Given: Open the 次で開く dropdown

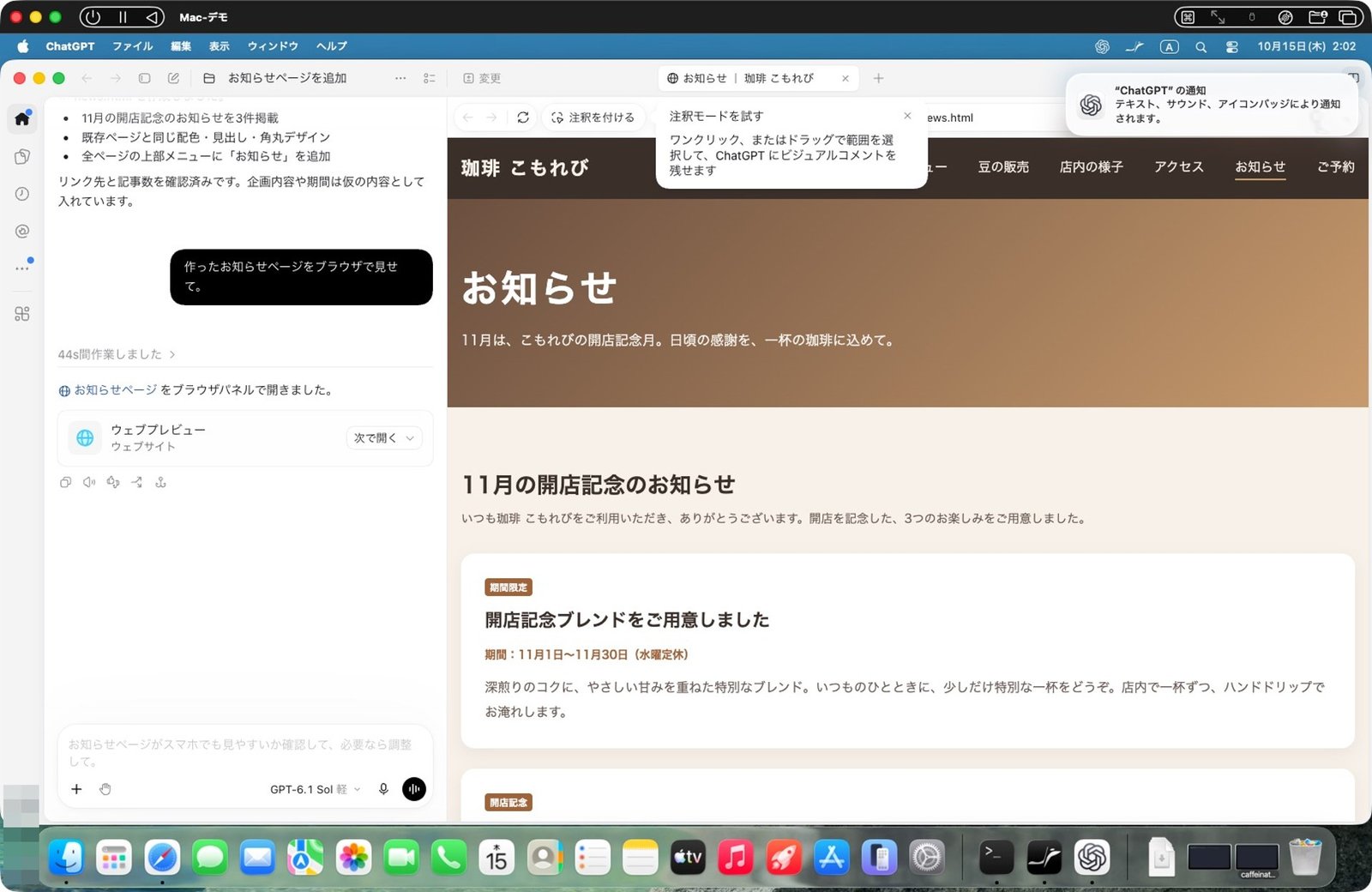Looking at the screenshot, I should point(383,438).
